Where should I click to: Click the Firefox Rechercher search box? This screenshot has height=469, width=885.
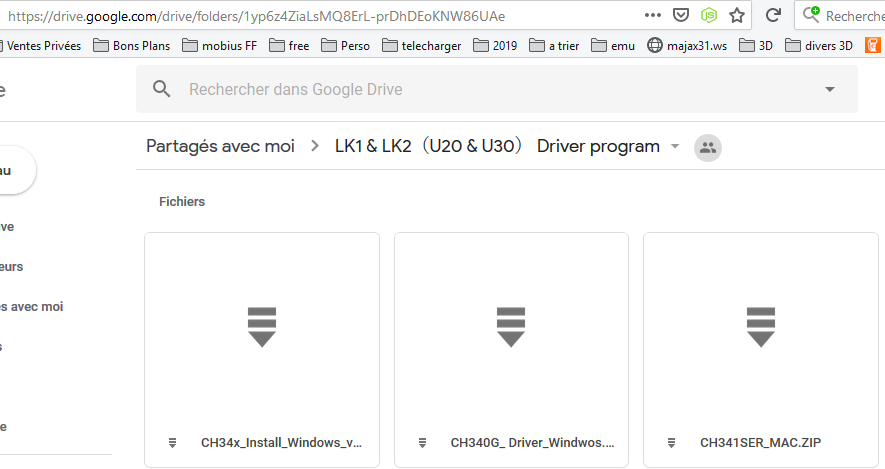tap(841, 16)
